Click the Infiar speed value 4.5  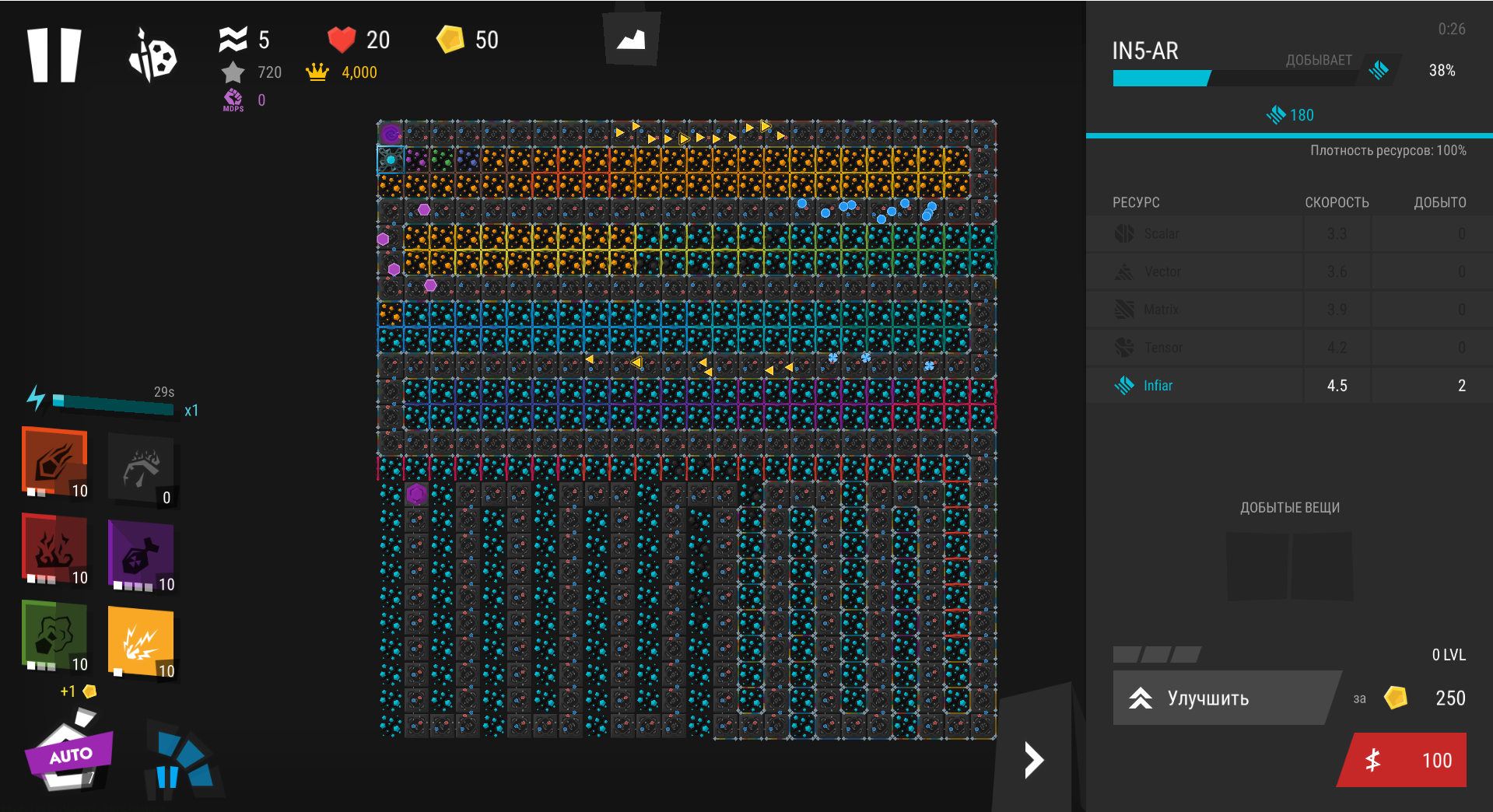click(x=1337, y=386)
